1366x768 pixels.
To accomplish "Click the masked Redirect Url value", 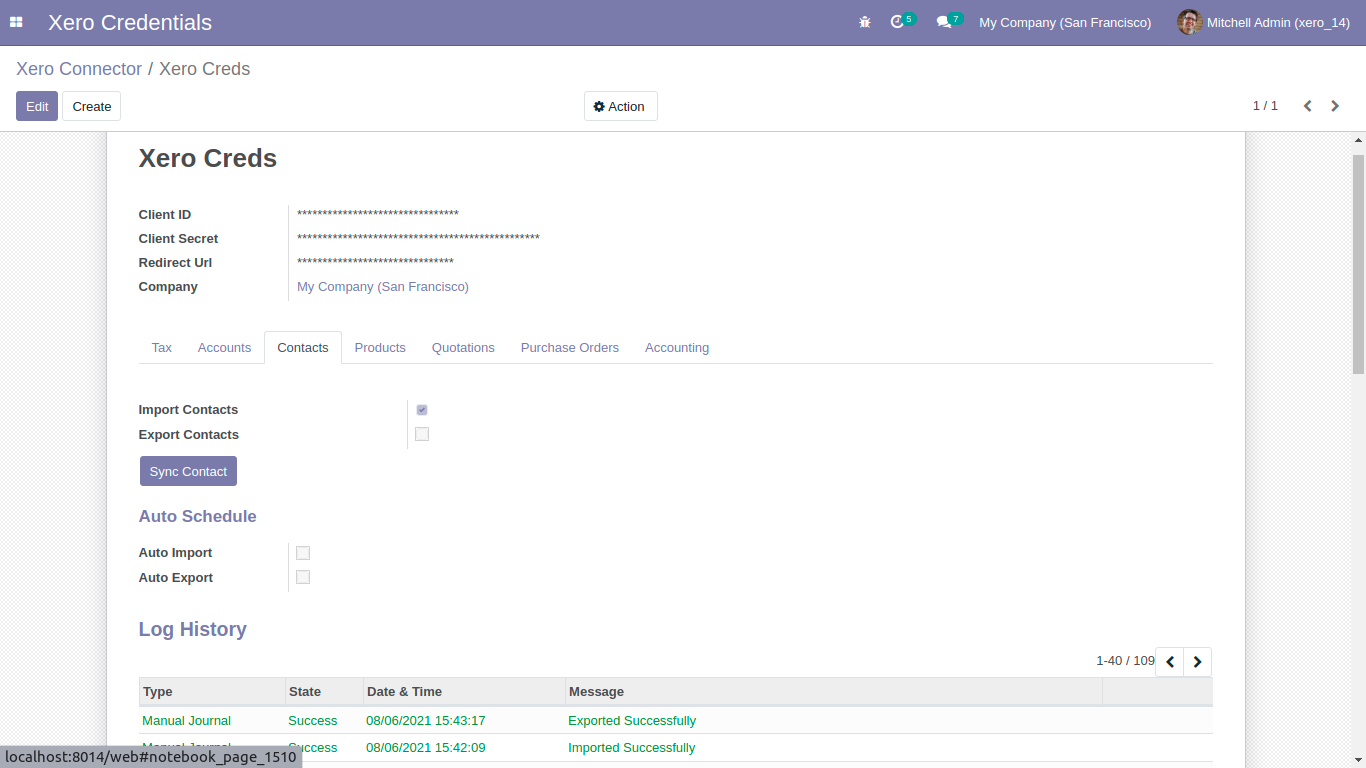I will 375,263.
